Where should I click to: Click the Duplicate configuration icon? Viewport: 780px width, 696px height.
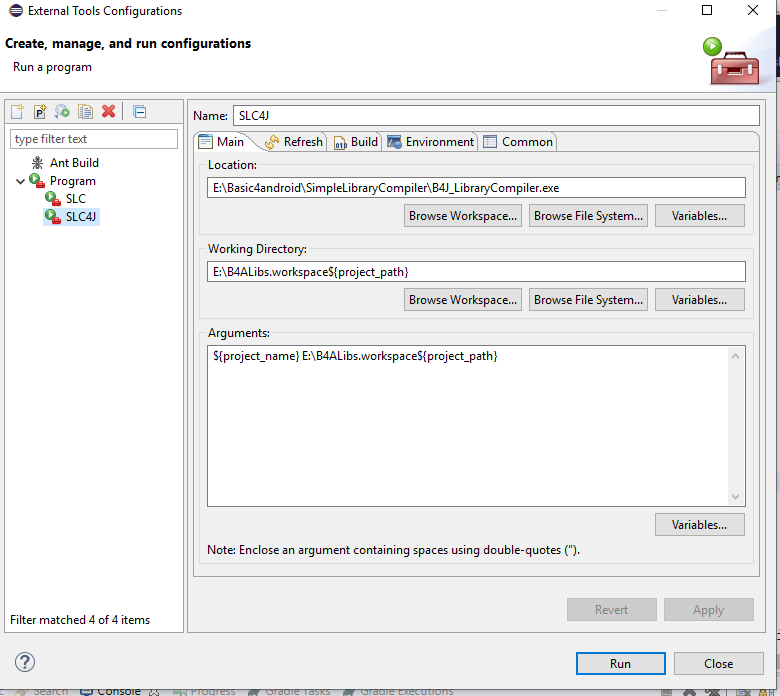click(85, 112)
